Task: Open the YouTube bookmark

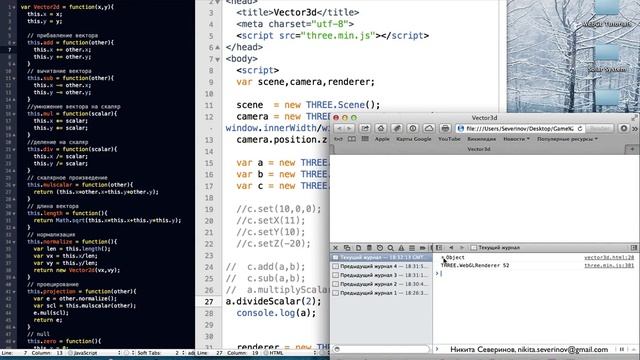Action: coord(449,139)
